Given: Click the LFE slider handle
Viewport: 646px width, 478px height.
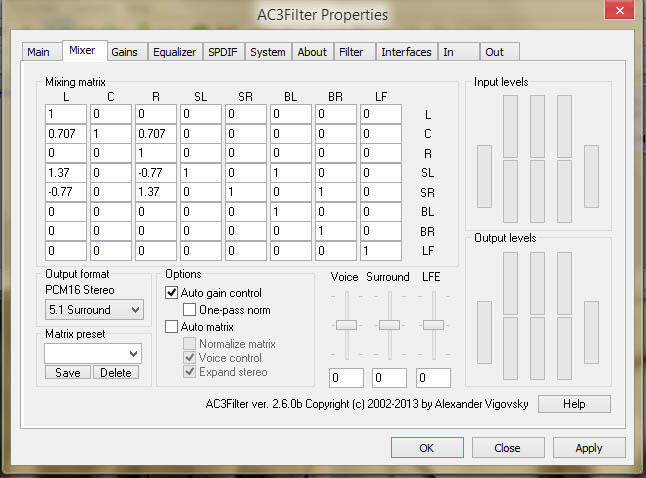Looking at the screenshot, I should [433, 325].
